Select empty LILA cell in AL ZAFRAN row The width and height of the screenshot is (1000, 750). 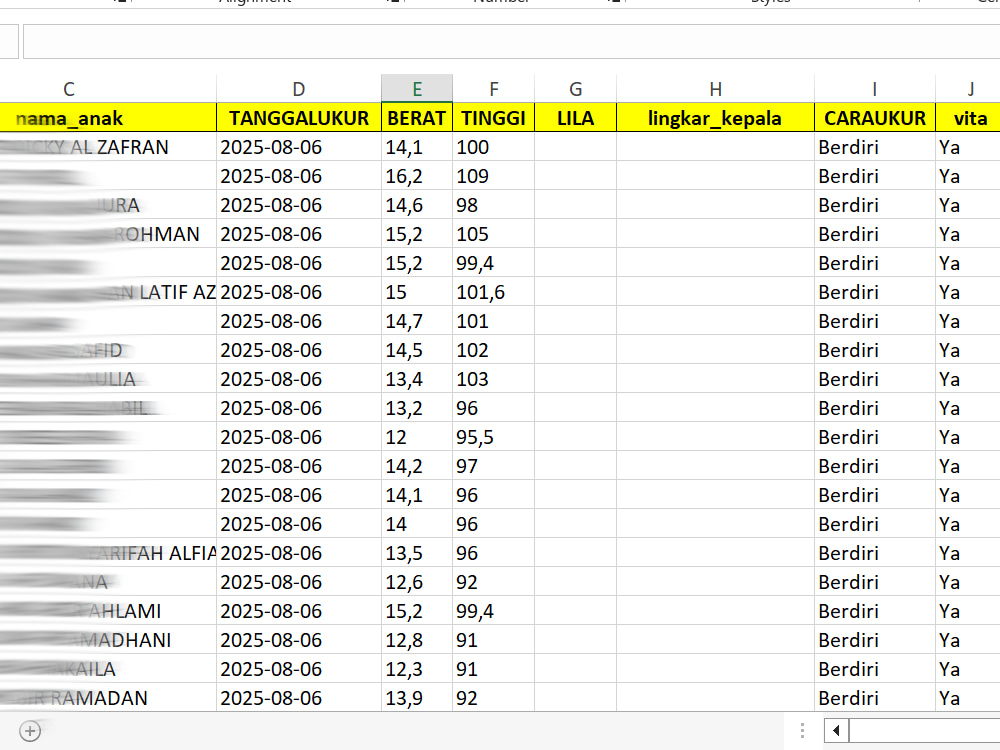[x=575, y=147]
